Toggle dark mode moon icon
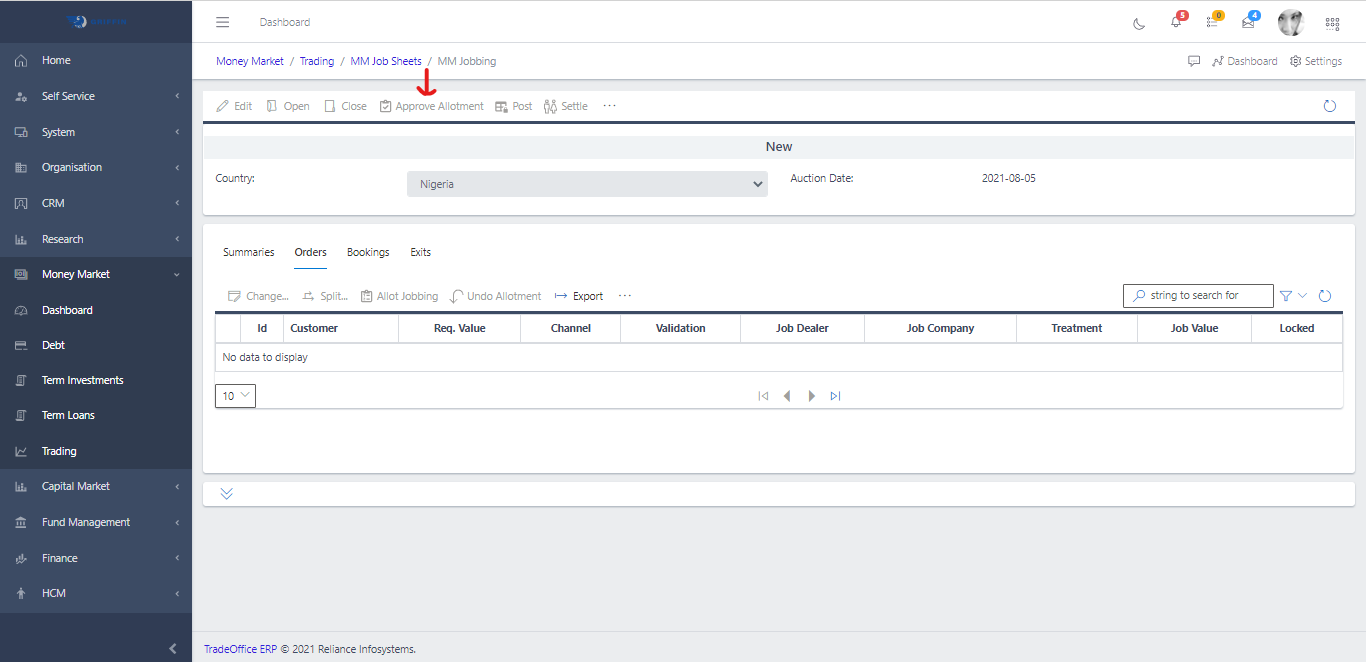Screen dimensions: 1366x662 click(x=1139, y=23)
